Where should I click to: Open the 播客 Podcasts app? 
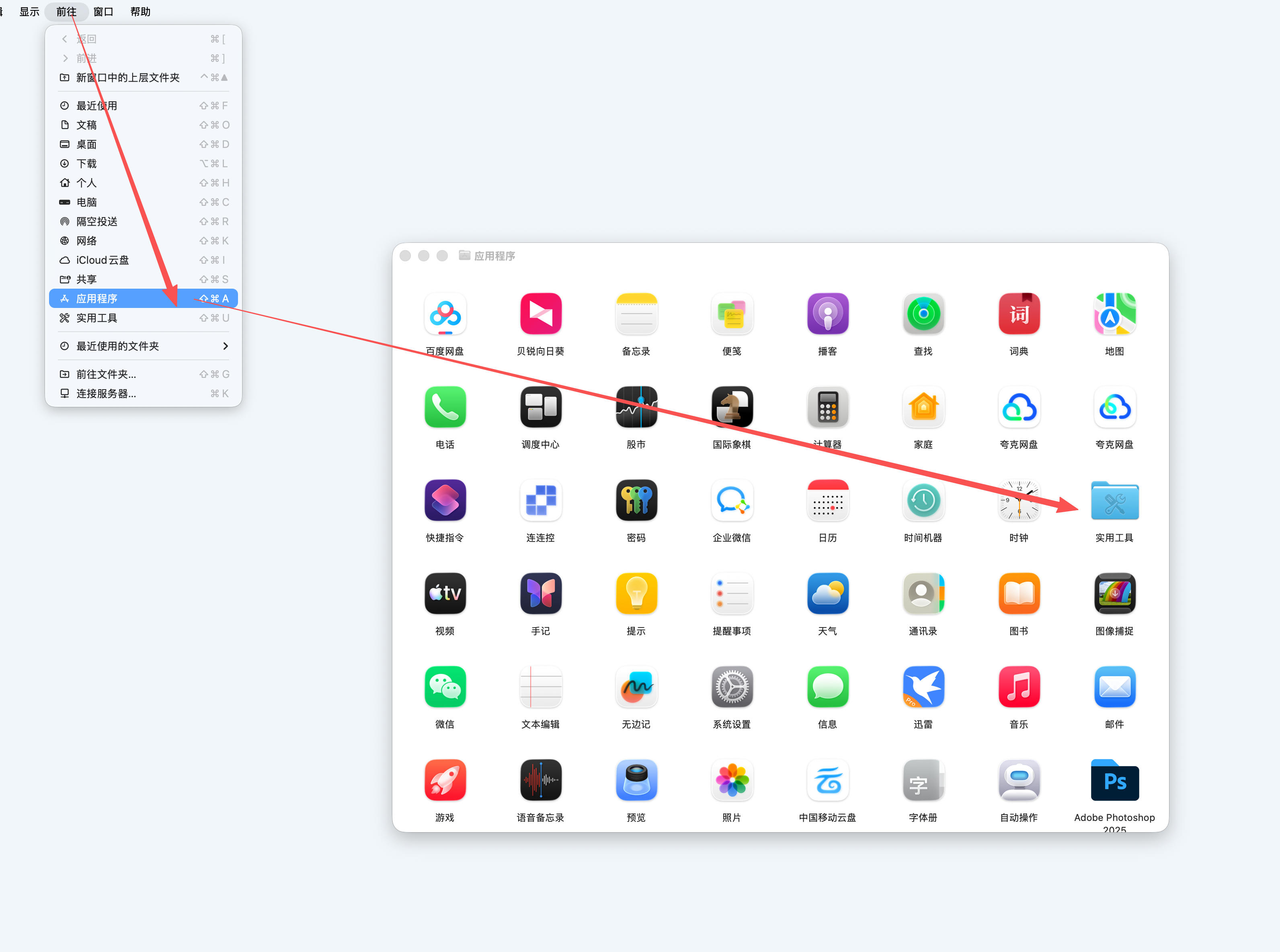[828, 314]
